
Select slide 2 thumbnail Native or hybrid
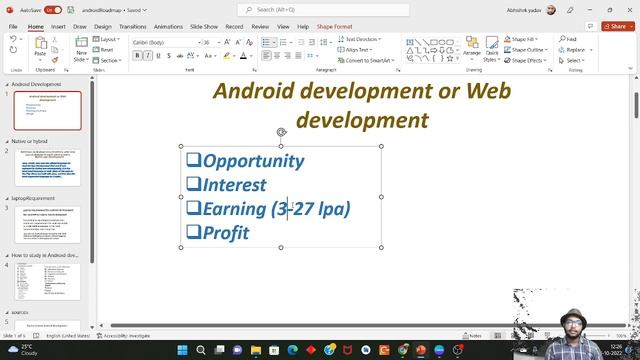[47, 168]
